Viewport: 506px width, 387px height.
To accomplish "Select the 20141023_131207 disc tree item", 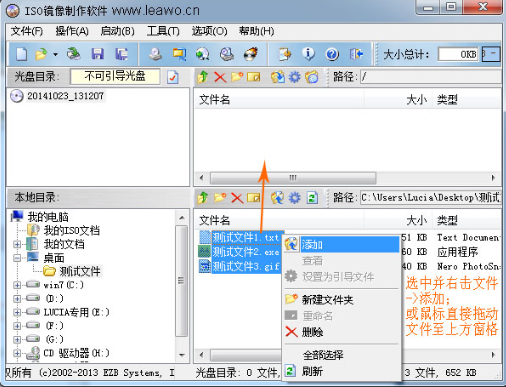I will (x=66, y=96).
